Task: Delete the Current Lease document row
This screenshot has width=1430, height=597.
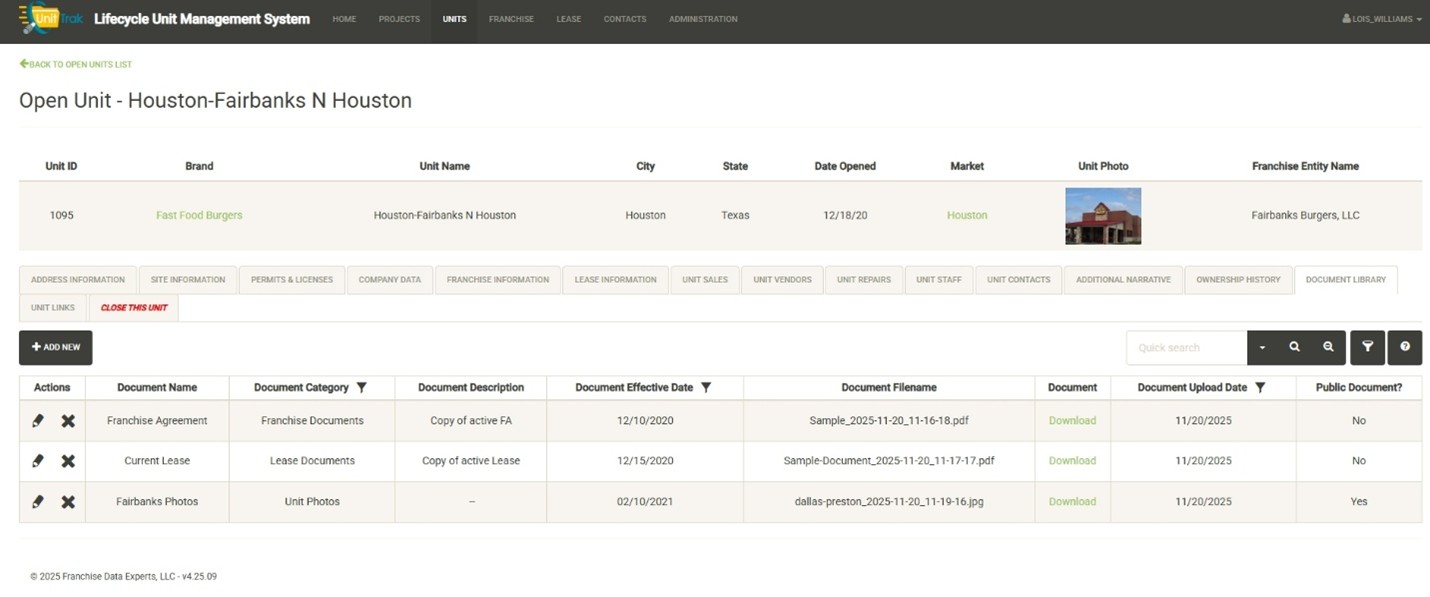Action: [x=68, y=461]
